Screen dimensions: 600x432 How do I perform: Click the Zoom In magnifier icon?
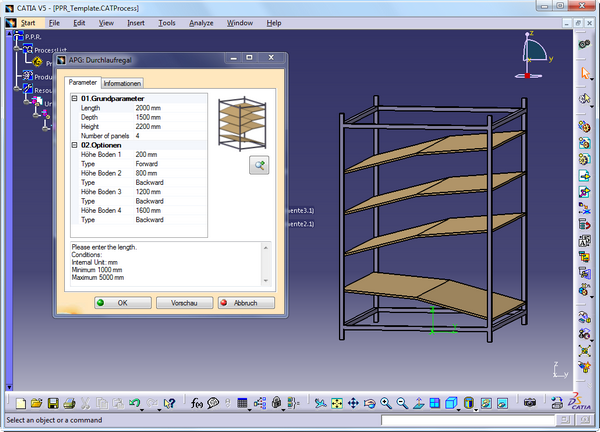click(385, 403)
